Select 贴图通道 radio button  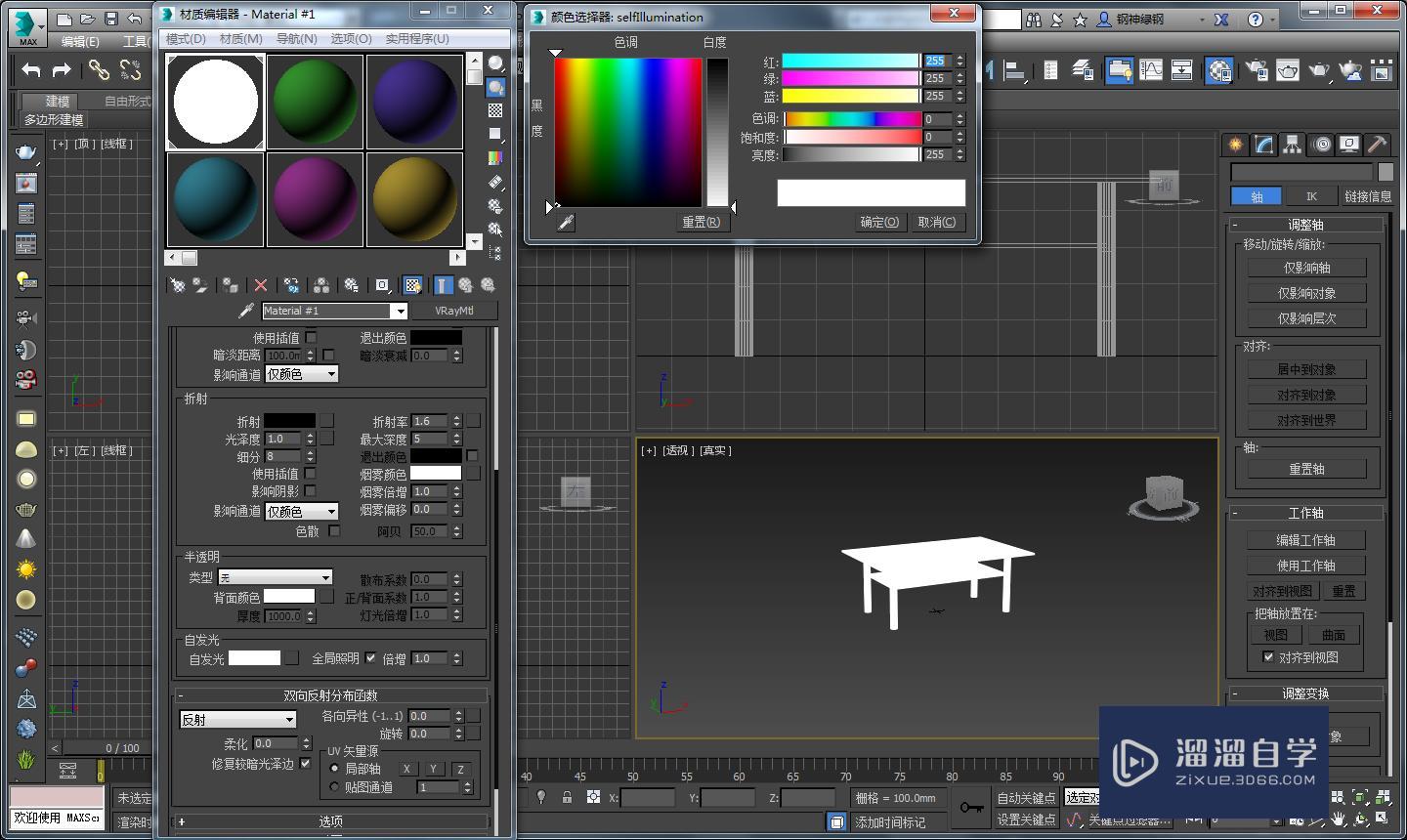[x=334, y=786]
